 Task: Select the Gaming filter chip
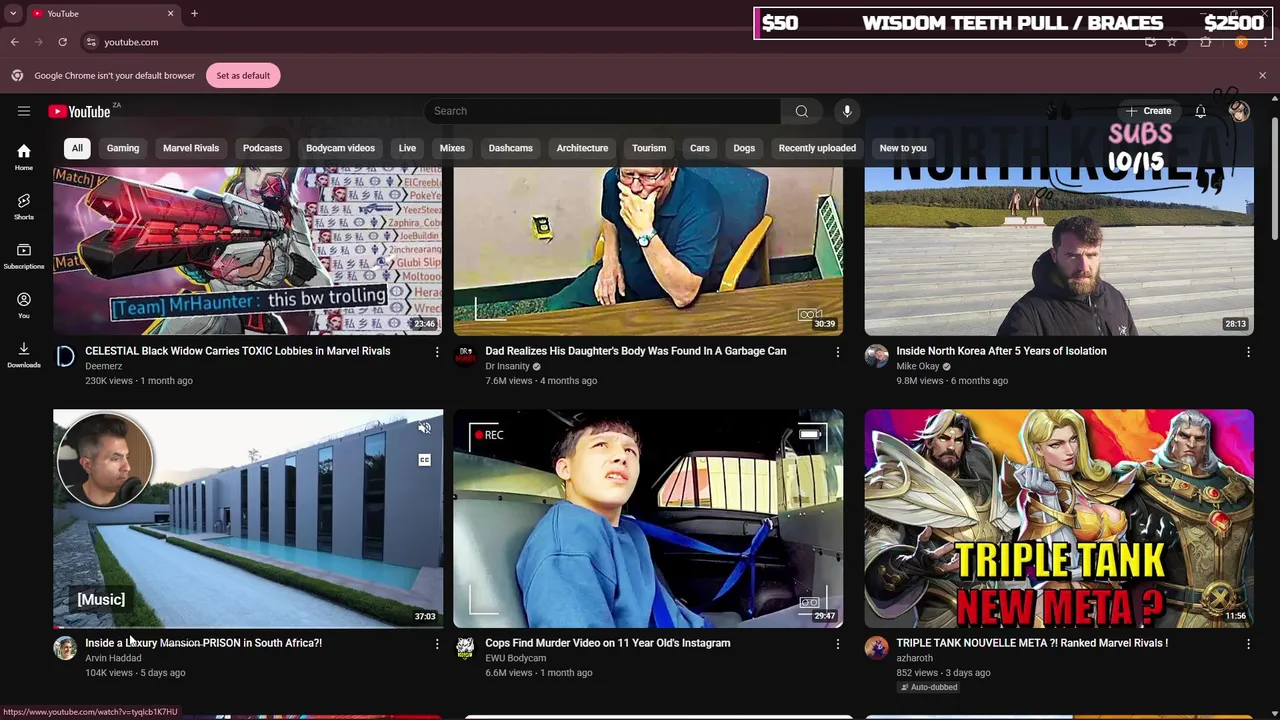(x=123, y=148)
